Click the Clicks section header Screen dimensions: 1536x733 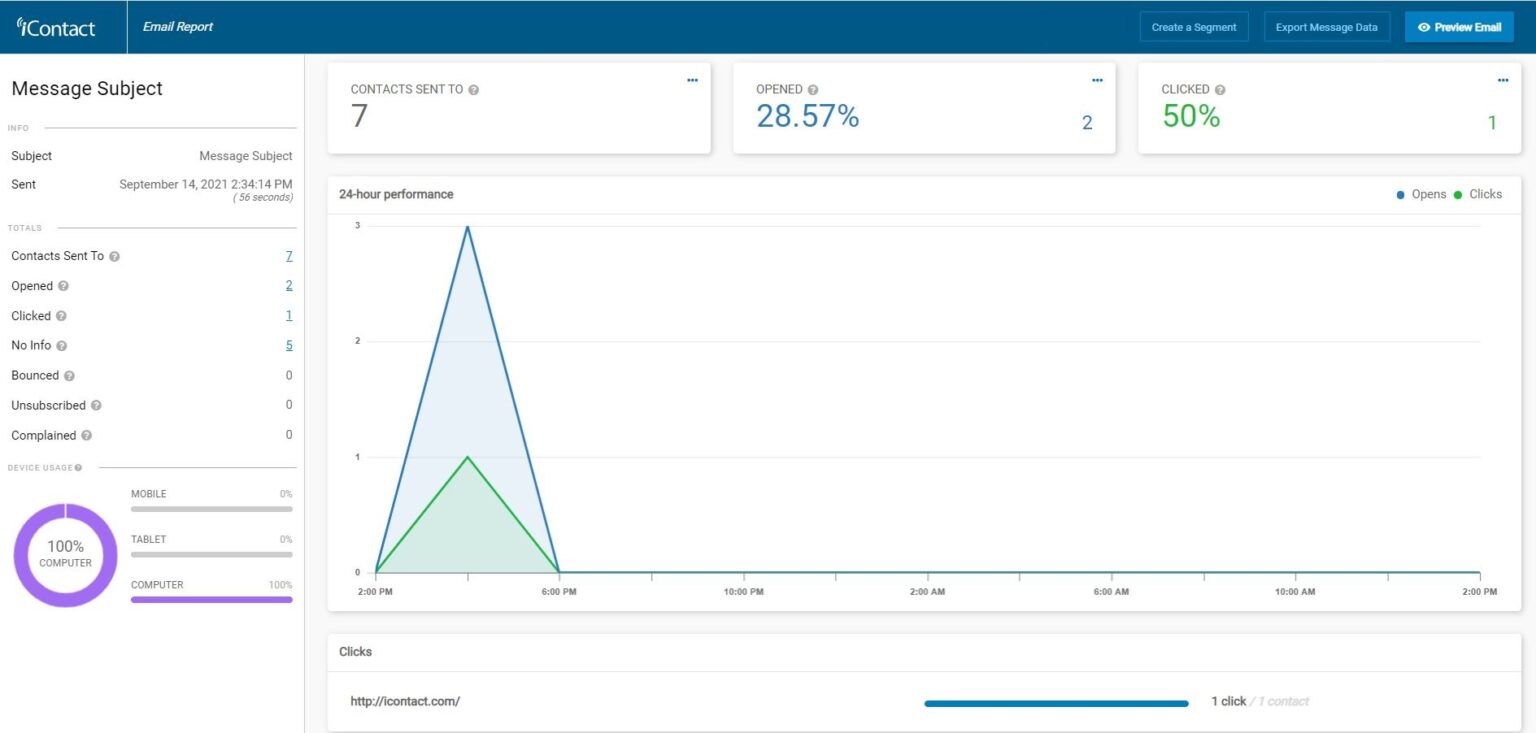click(356, 651)
